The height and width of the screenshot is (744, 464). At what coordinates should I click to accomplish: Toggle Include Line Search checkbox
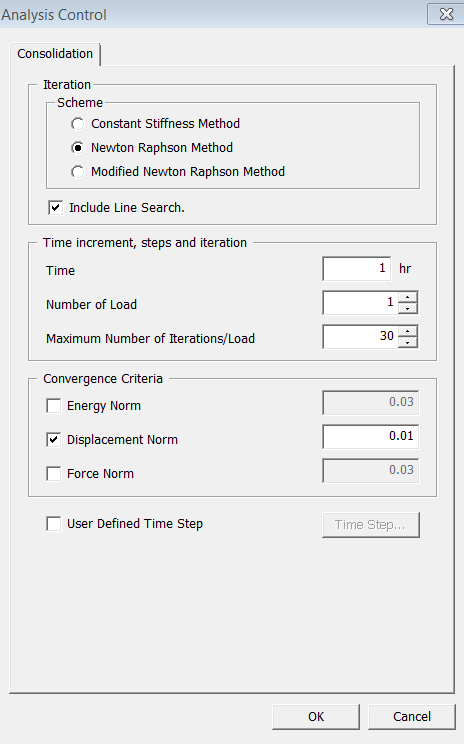pyautogui.click(x=56, y=207)
